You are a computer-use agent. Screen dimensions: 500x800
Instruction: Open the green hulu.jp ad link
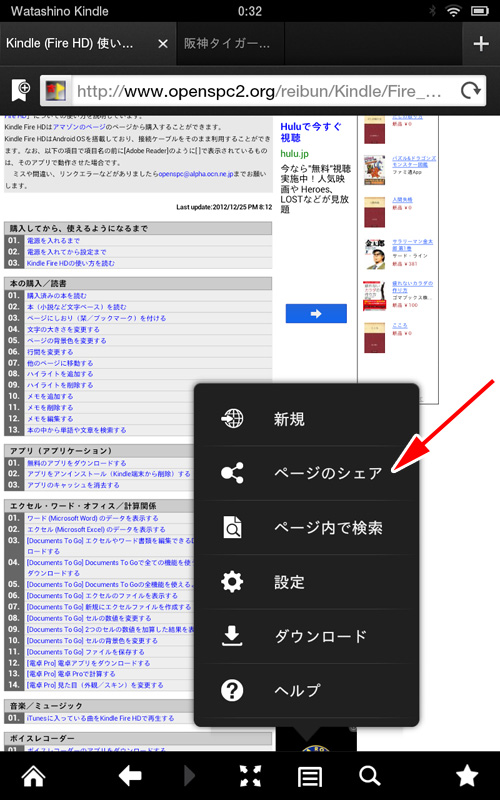coord(294,154)
